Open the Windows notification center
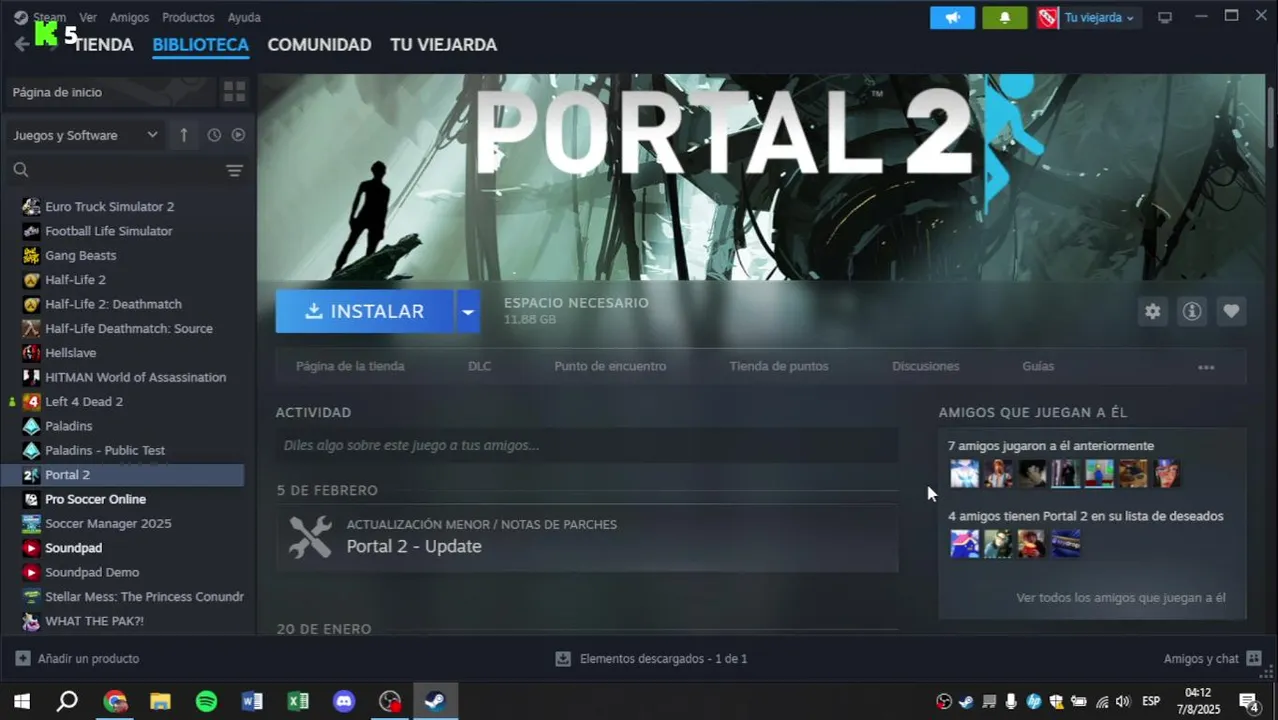Image resolution: width=1278 pixels, height=720 pixels. [1249, 701]
